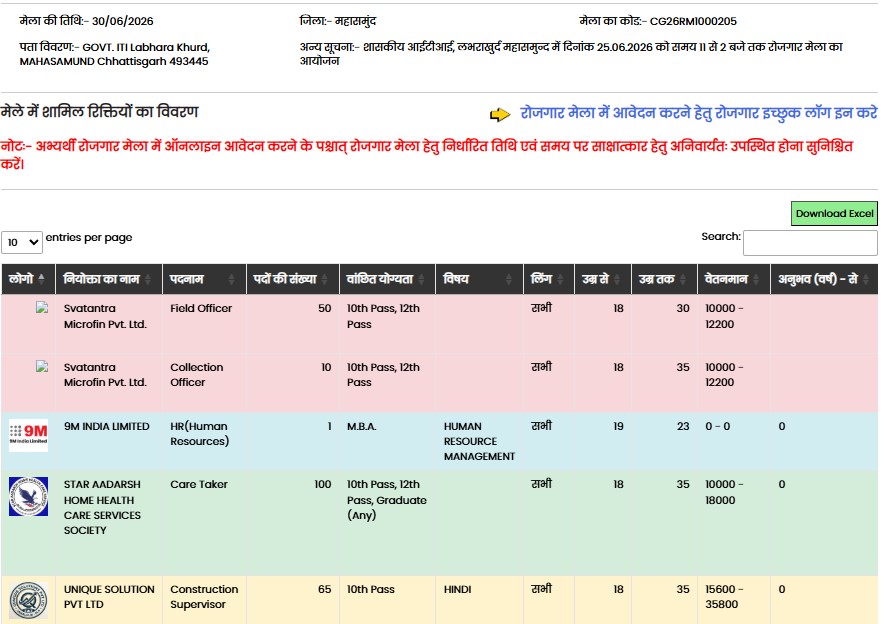Click STAR AADARSH HOME HEALTH CARE SERVICES SOCIETY

click(102, 507)
